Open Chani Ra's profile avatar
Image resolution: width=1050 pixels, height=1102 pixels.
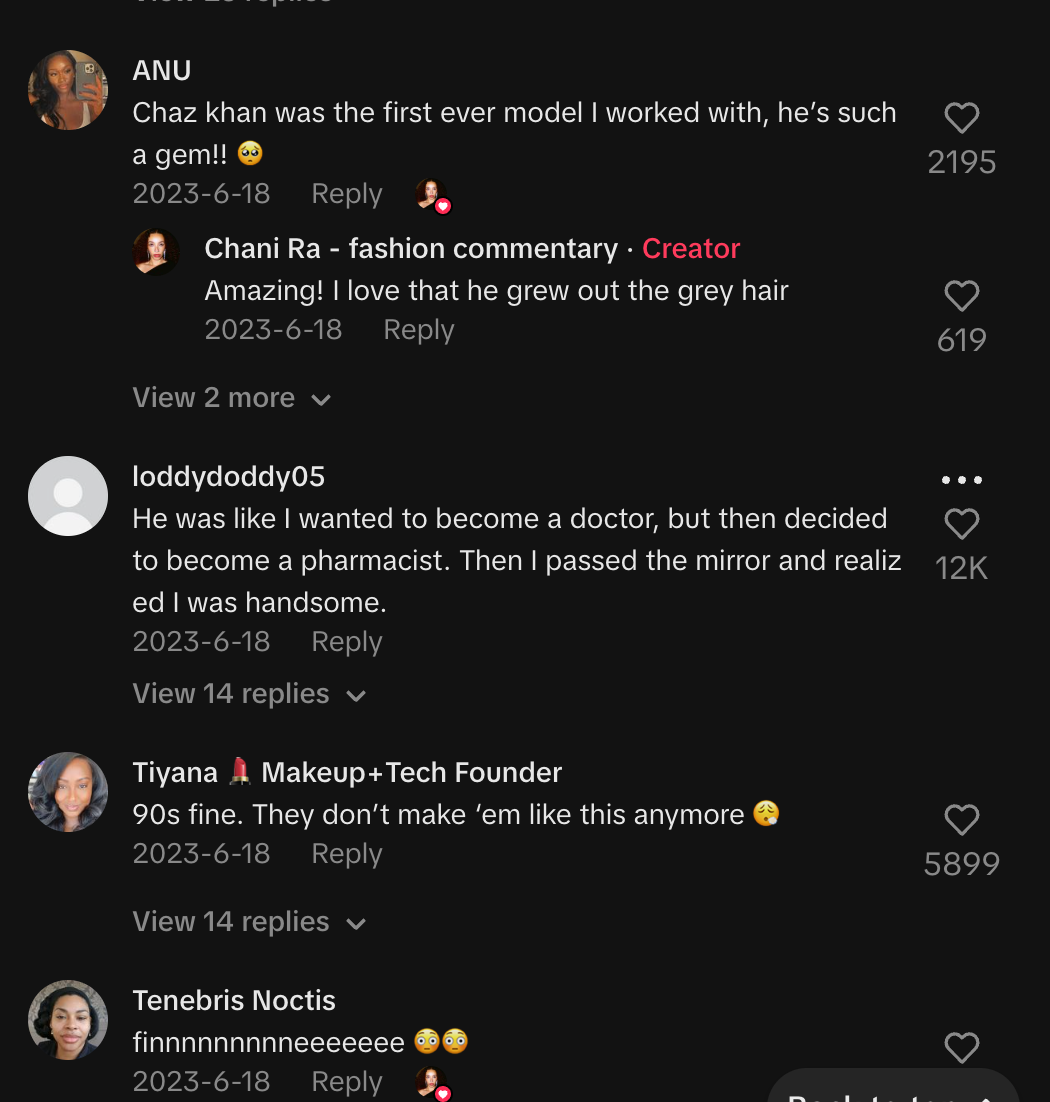[x=156, y=251]
